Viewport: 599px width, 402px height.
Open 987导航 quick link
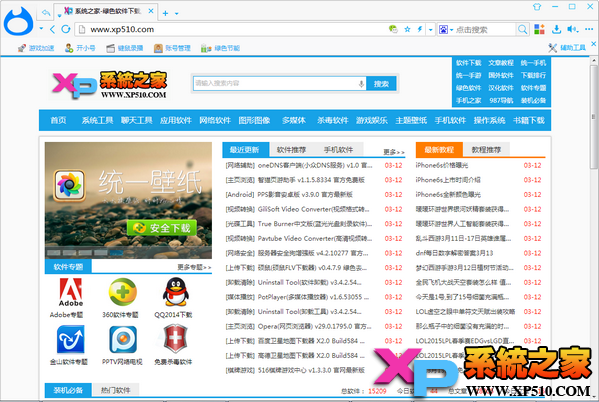(x=501, y=100)
